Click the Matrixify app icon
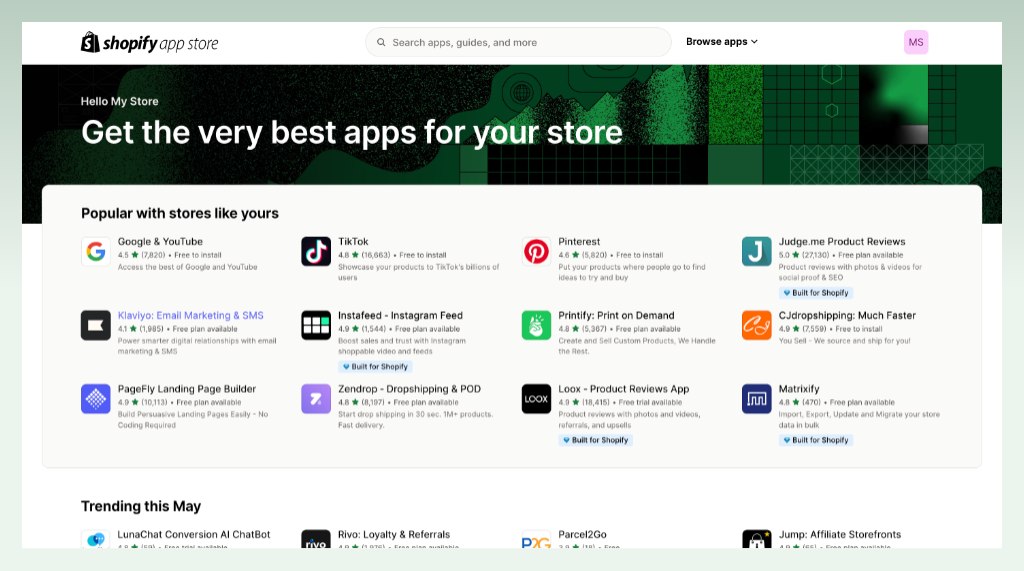1024x571 pixels. 756,399
